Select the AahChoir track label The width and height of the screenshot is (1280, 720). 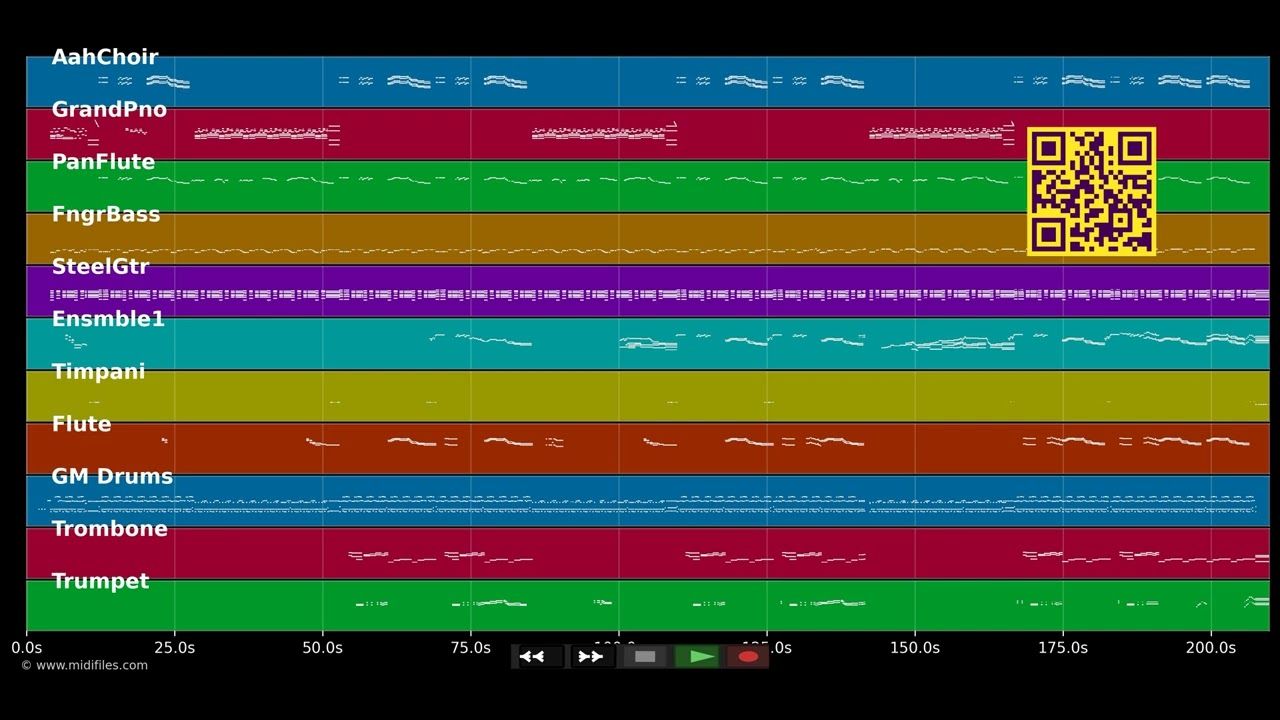[x=105, y=57]
